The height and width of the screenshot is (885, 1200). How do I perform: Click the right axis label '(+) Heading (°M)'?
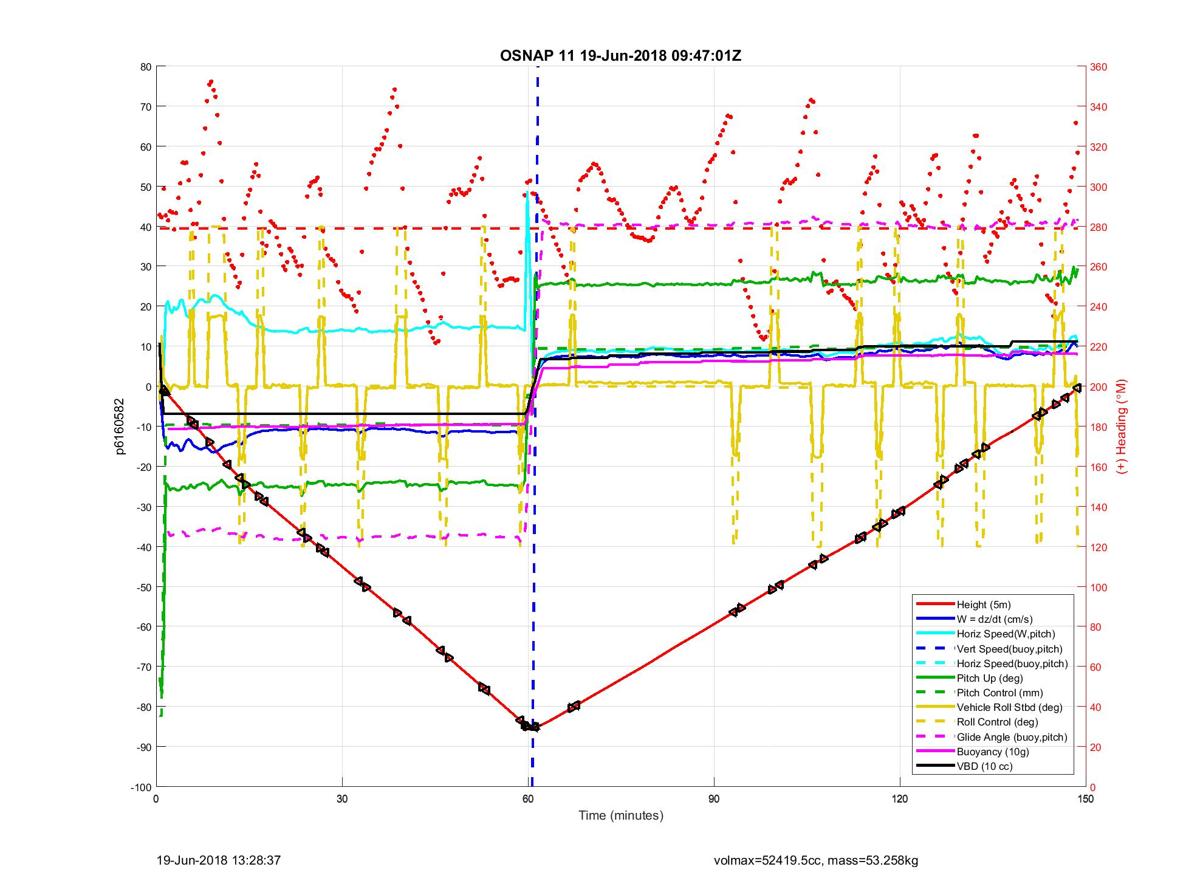(x=1122, y=427)
